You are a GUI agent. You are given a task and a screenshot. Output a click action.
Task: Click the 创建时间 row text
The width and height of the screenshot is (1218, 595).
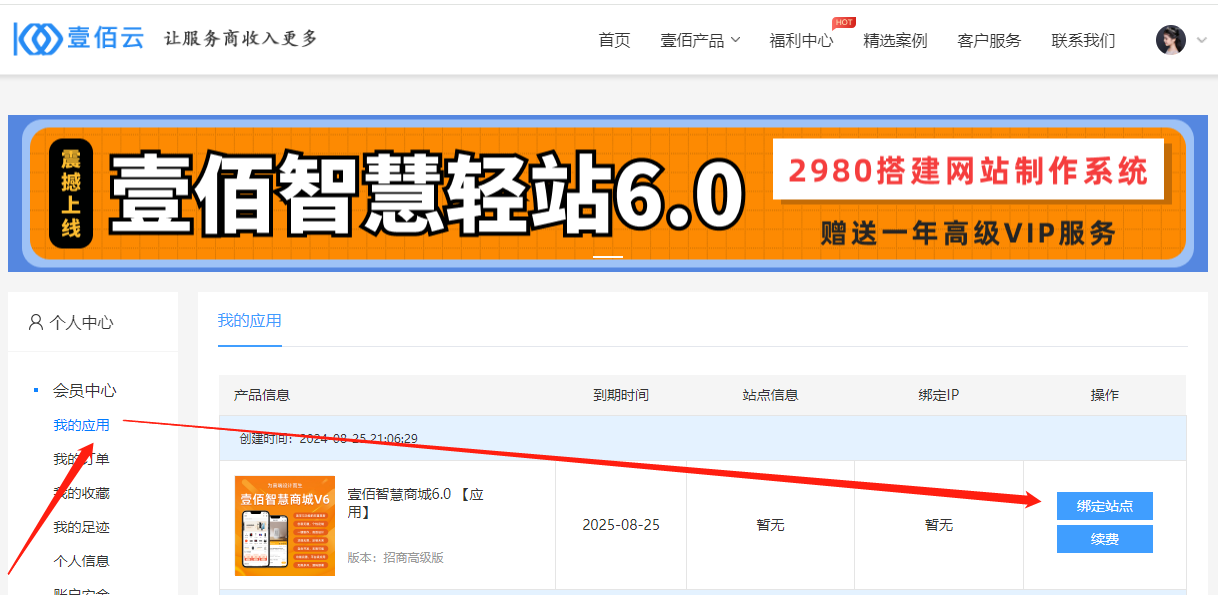click(328, 438)
